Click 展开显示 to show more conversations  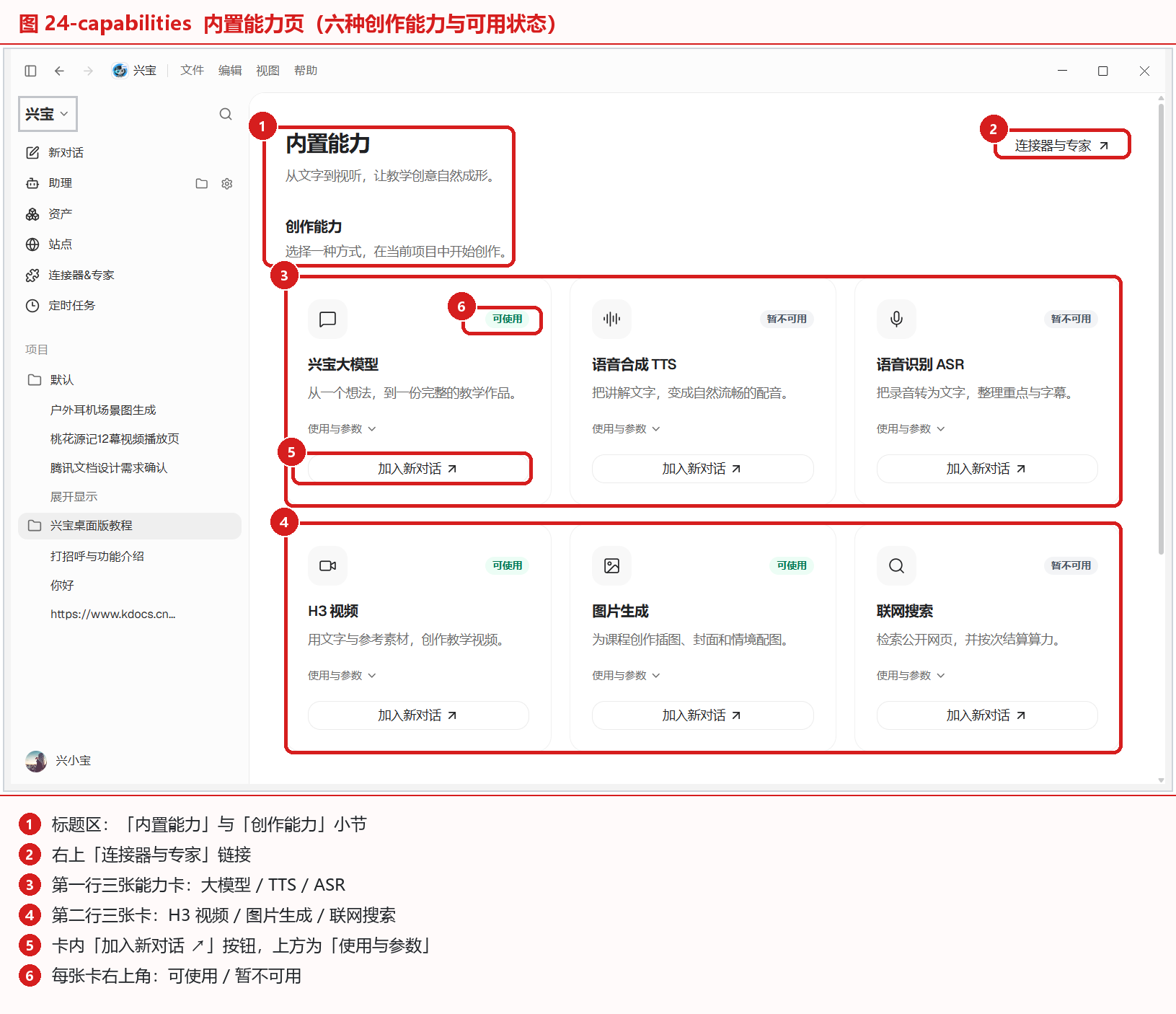[74, 497]
